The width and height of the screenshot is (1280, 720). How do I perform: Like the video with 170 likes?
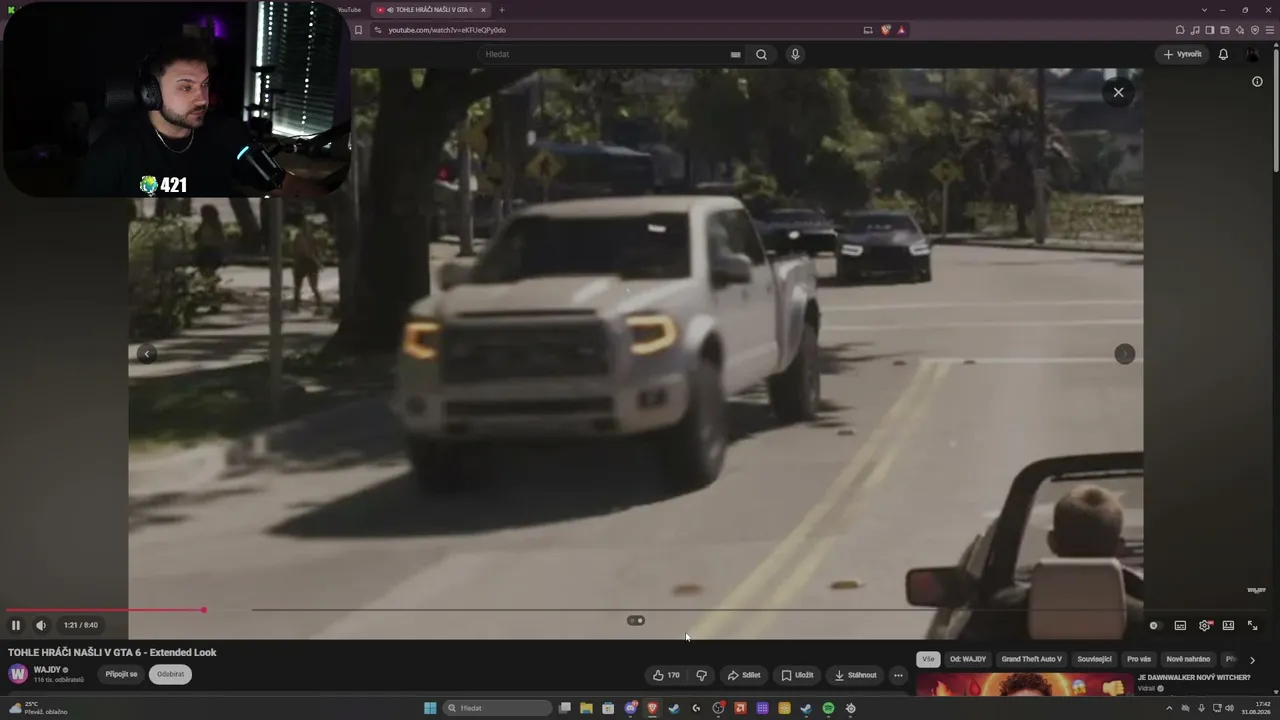pos(666,675)
